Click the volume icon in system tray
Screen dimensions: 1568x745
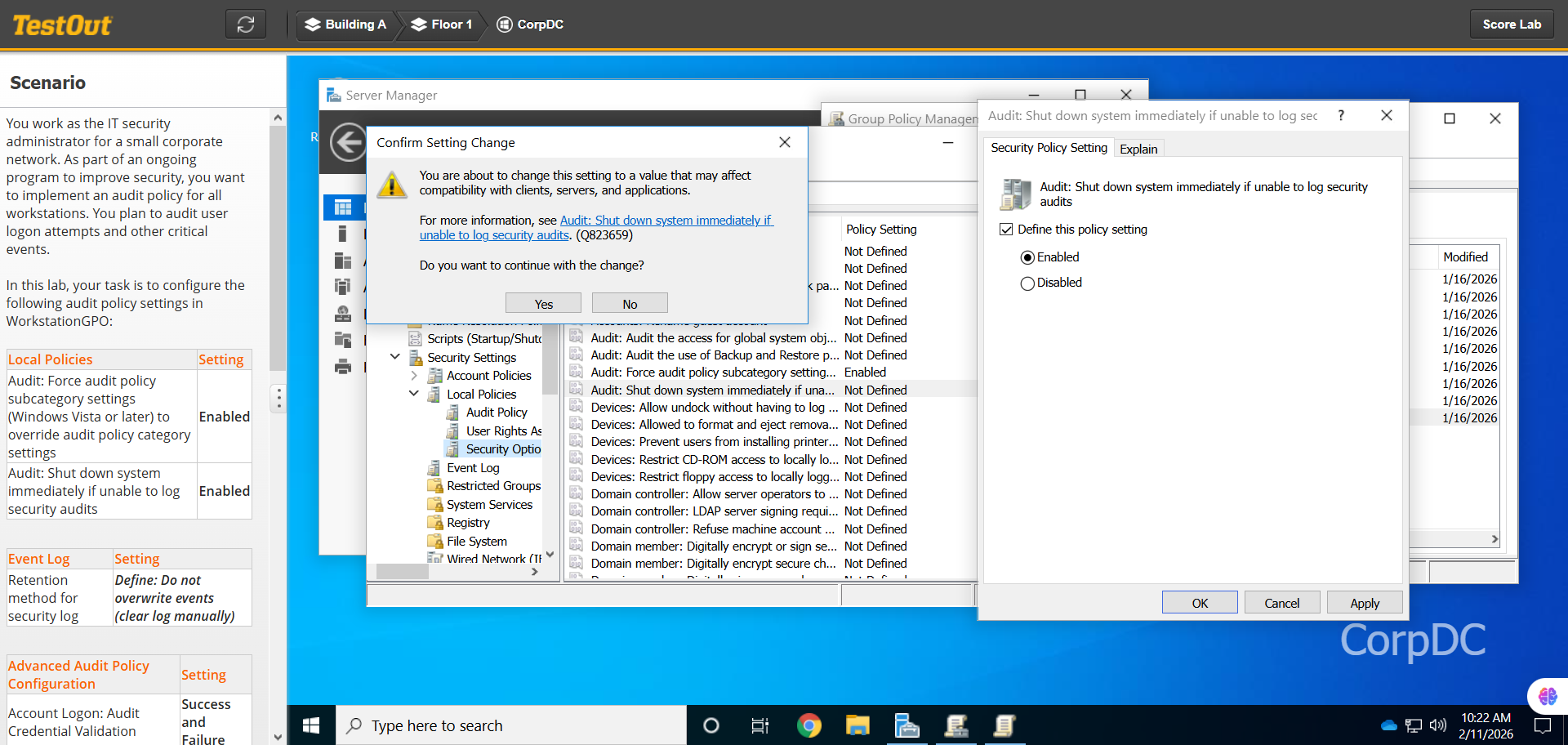[1438, 725]
